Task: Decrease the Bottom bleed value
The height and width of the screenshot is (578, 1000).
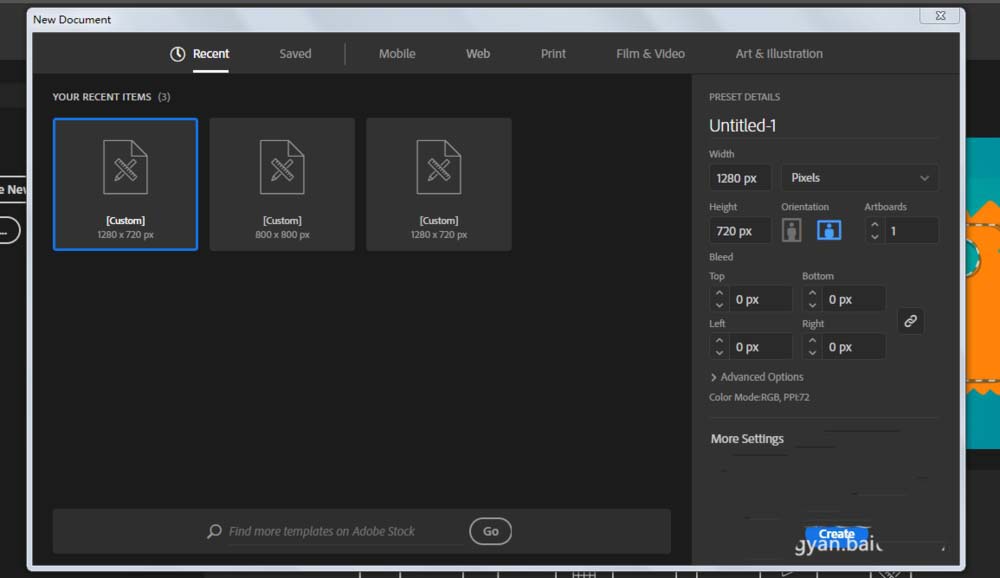Action: coord(812,305)
